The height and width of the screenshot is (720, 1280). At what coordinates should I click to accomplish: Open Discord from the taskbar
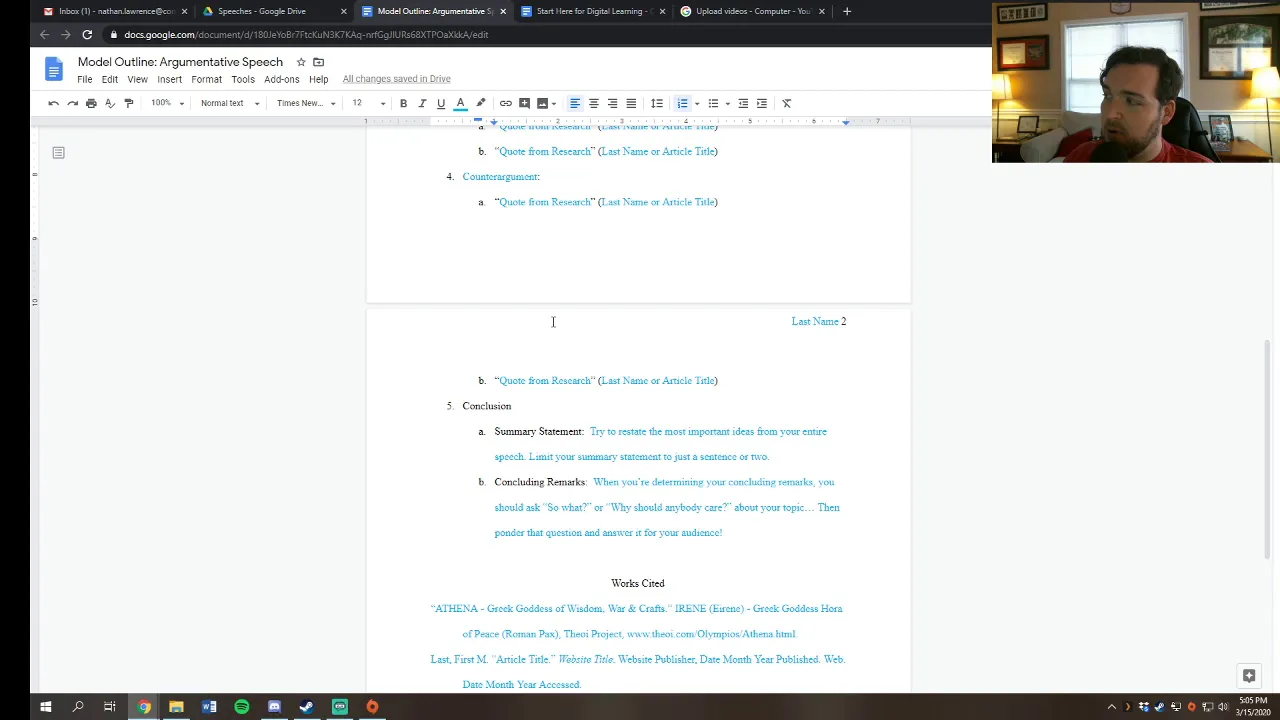tap(274, 707)
